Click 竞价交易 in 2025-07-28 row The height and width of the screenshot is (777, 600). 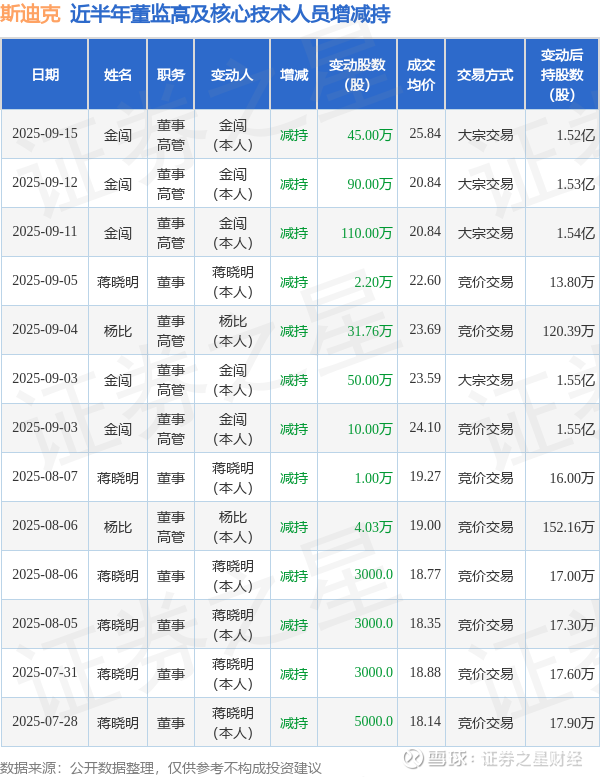485,723
